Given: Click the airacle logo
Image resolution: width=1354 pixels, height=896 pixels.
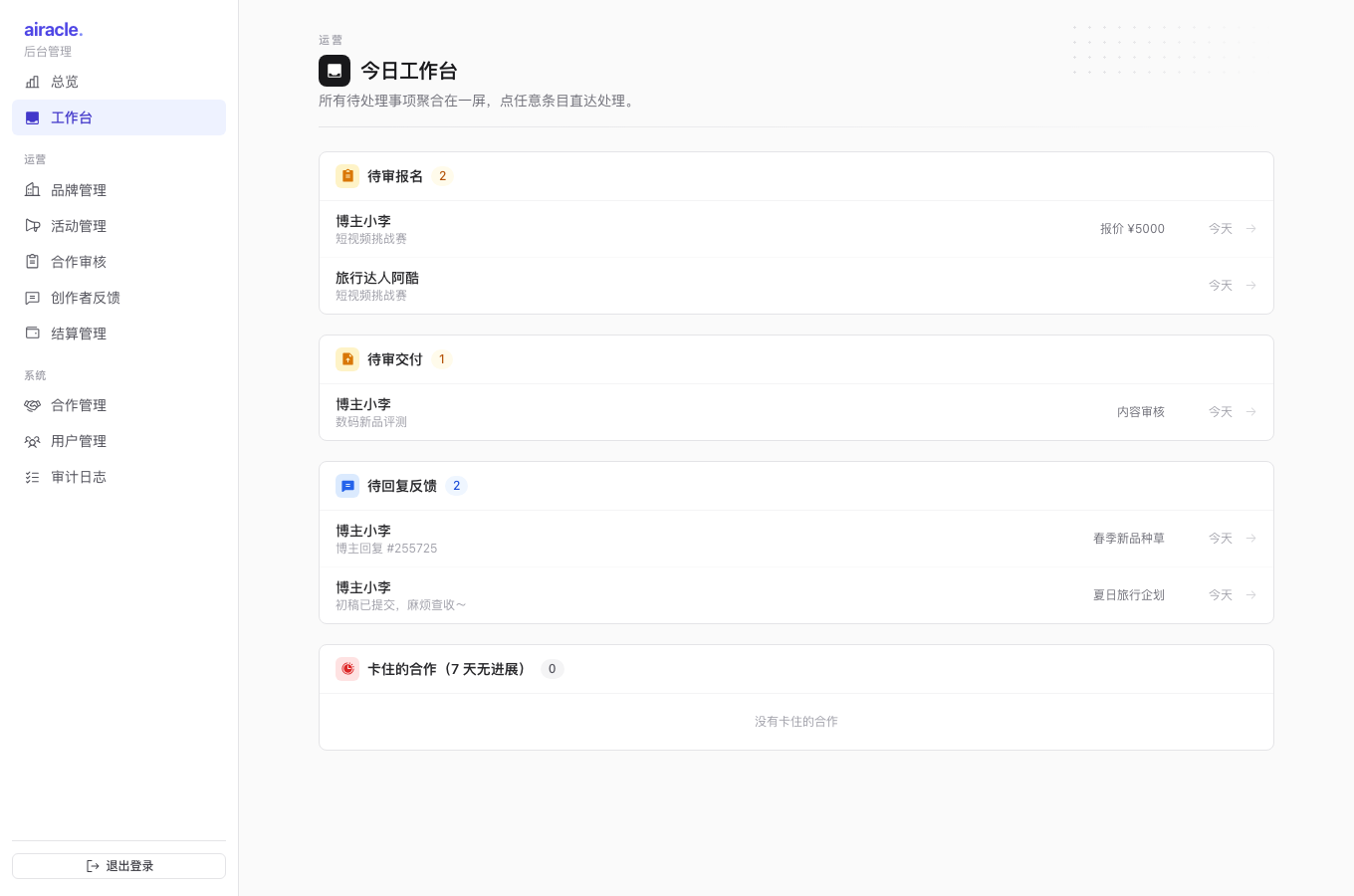Looking at the screenshot, I should pyautogui.click(x=54, y=30).
